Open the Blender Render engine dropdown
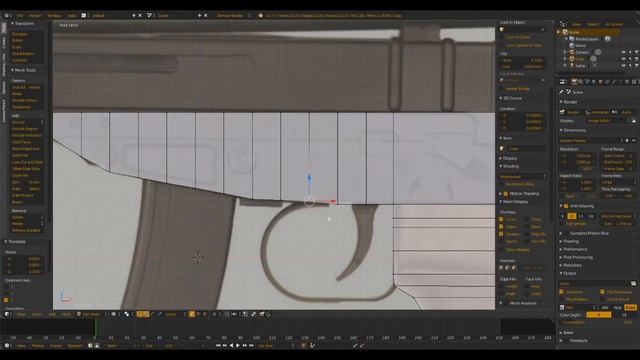Viewport: 640px width, 360px height. (233, 16)
